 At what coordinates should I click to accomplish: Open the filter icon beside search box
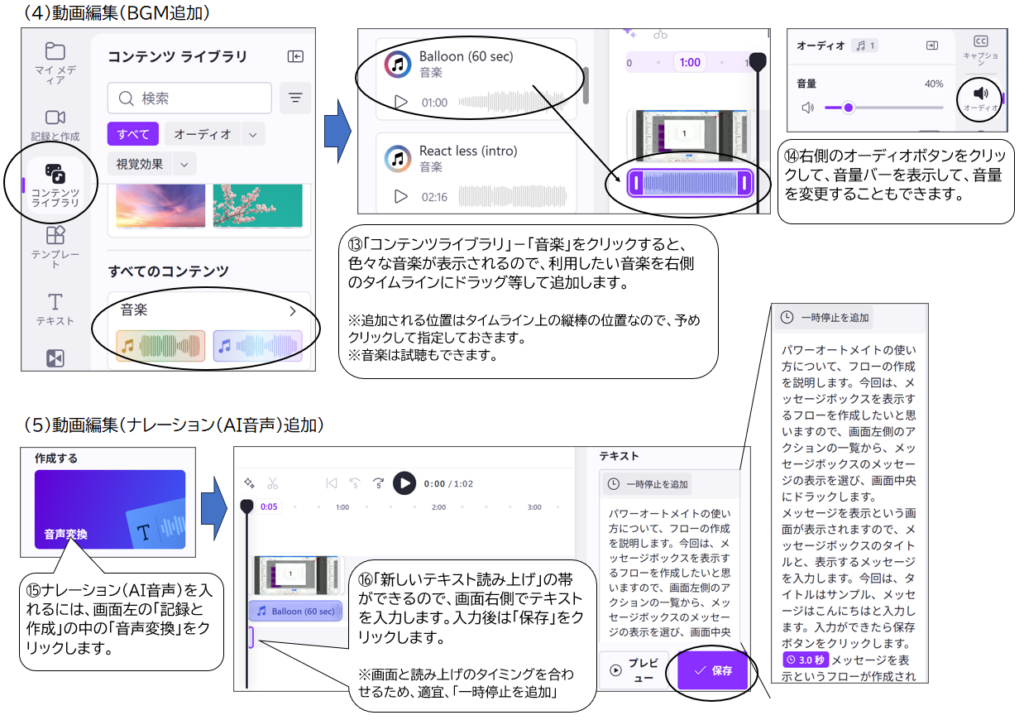[295, 98]
